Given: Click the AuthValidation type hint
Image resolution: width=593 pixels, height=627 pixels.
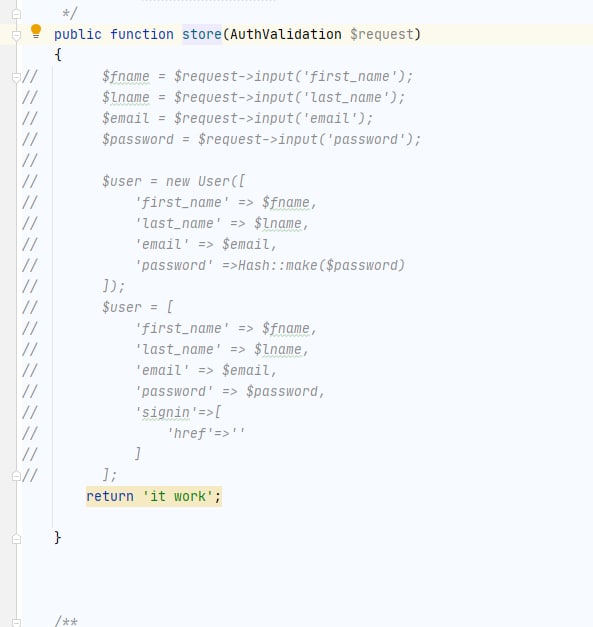Looking at the screenshot, I should (x=286, y=34).
